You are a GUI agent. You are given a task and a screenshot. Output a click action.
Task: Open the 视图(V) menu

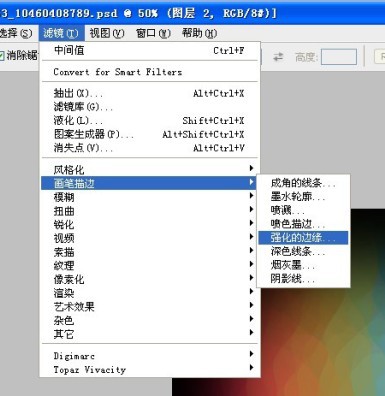[107, 33]
